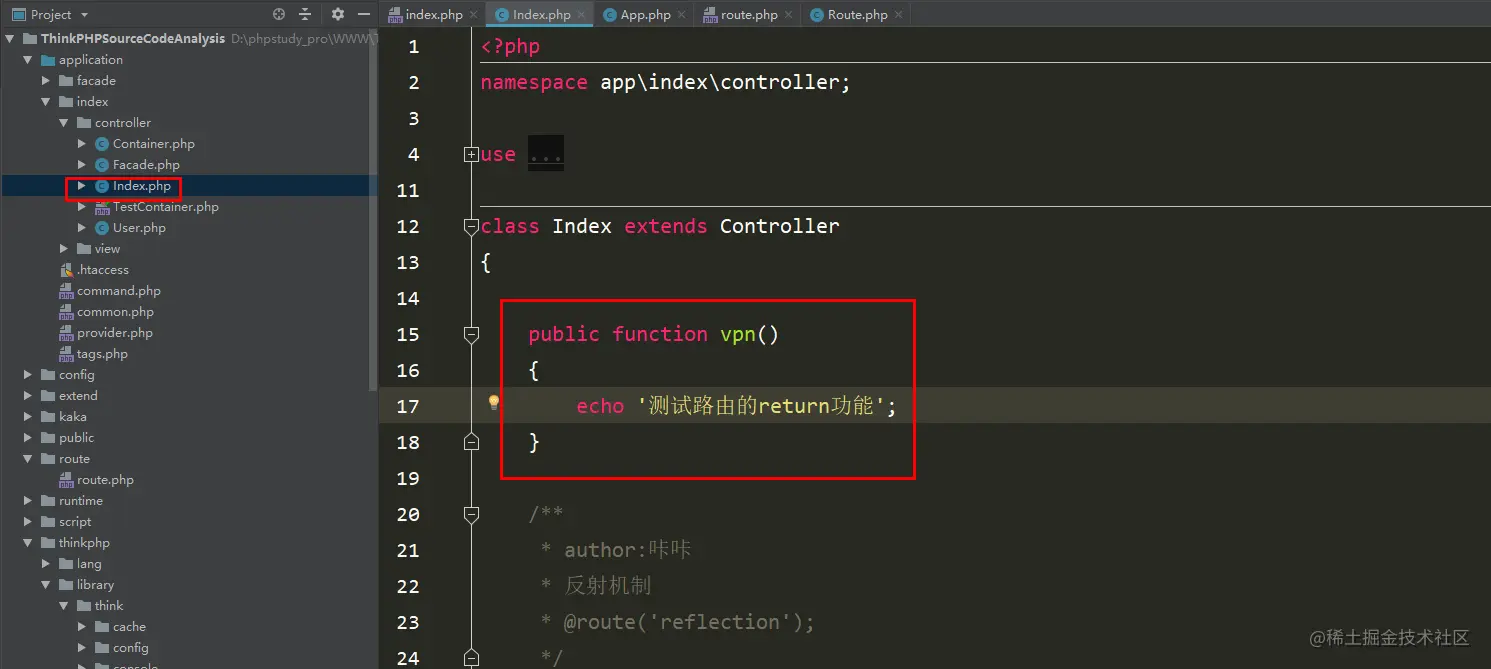Click fold end marker on line 24
This screenshot has height=669, width=1491.
pos(471,657)
